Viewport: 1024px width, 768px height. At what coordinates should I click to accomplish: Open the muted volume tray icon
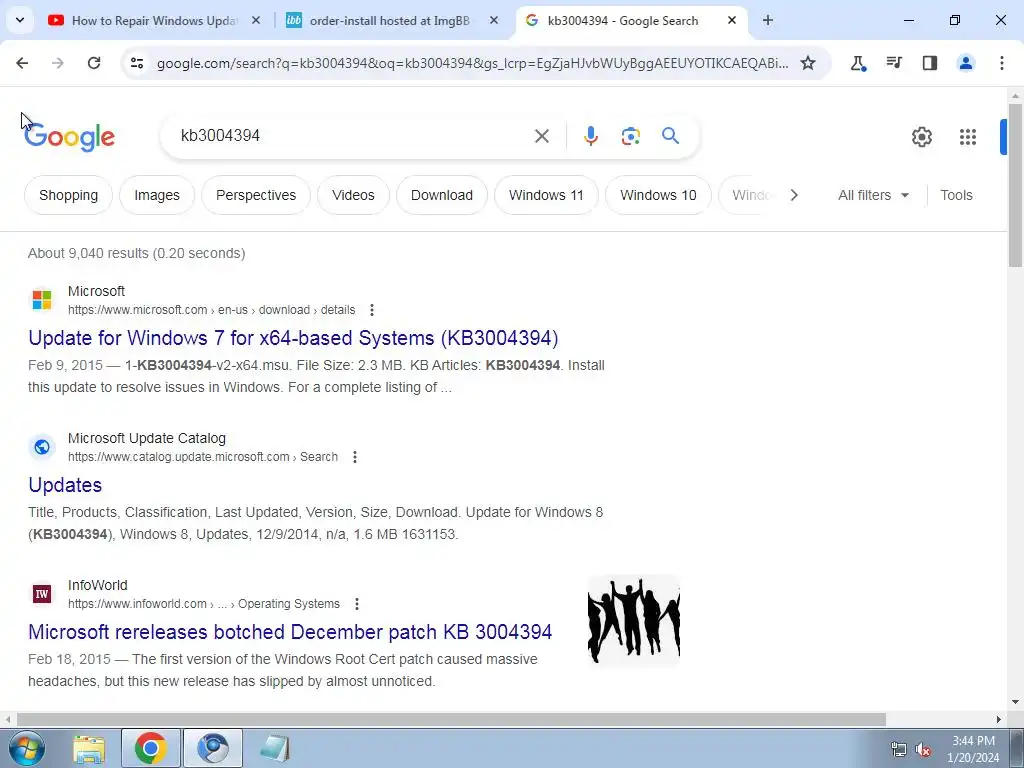click(x=923, y=750)
